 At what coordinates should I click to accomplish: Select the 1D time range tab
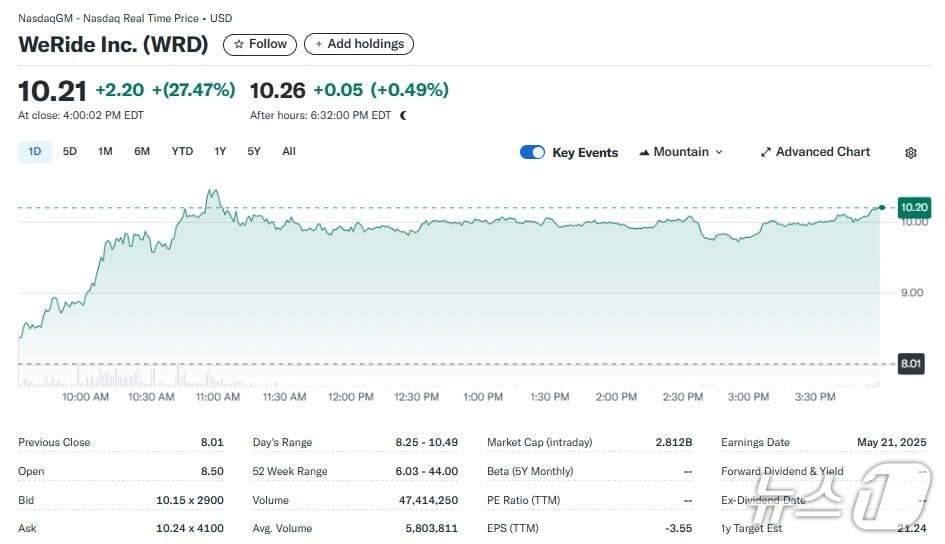coord(35,152)
